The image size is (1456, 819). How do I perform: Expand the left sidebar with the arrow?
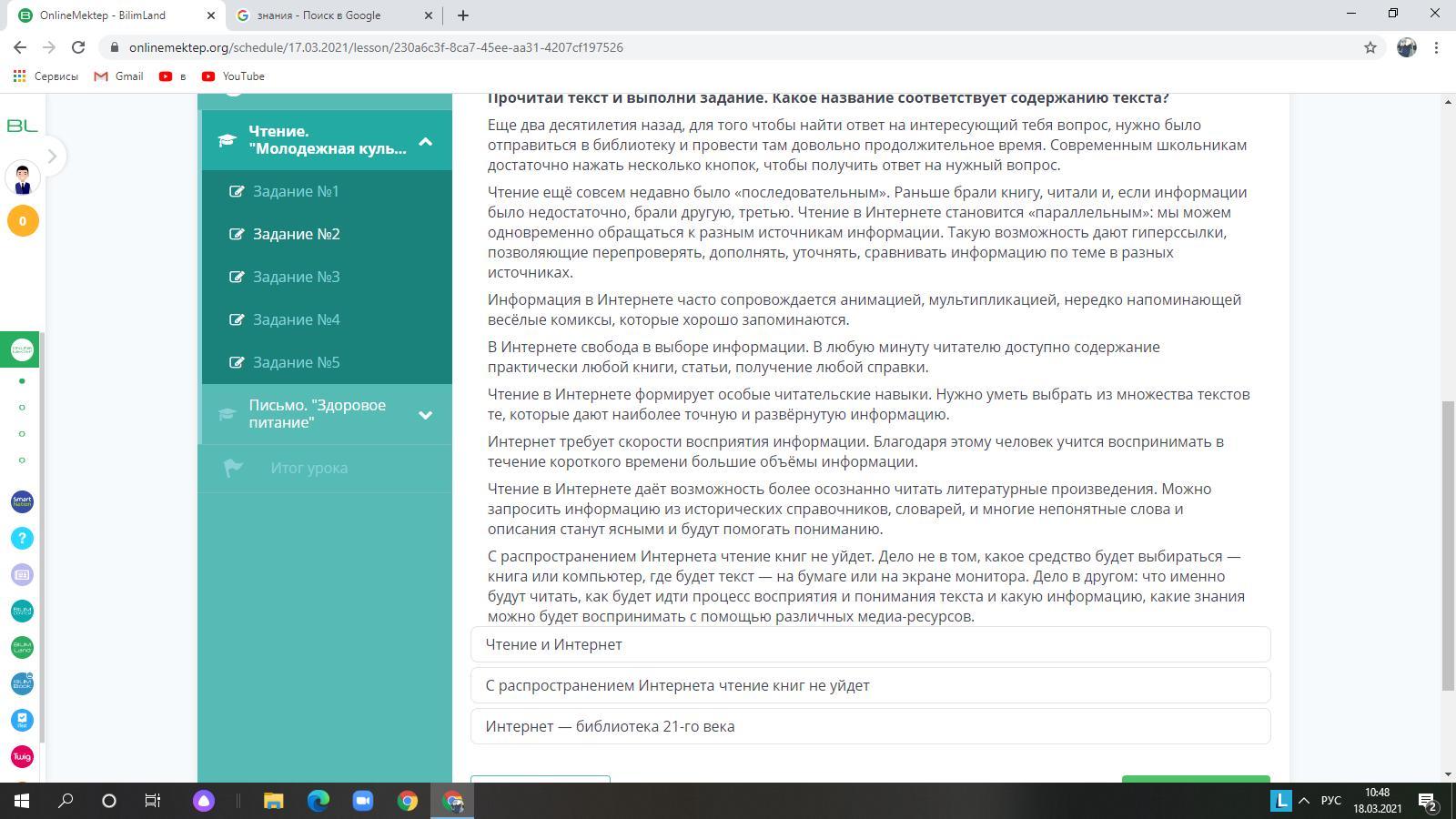pyautogui.click(x=52, y=157)
